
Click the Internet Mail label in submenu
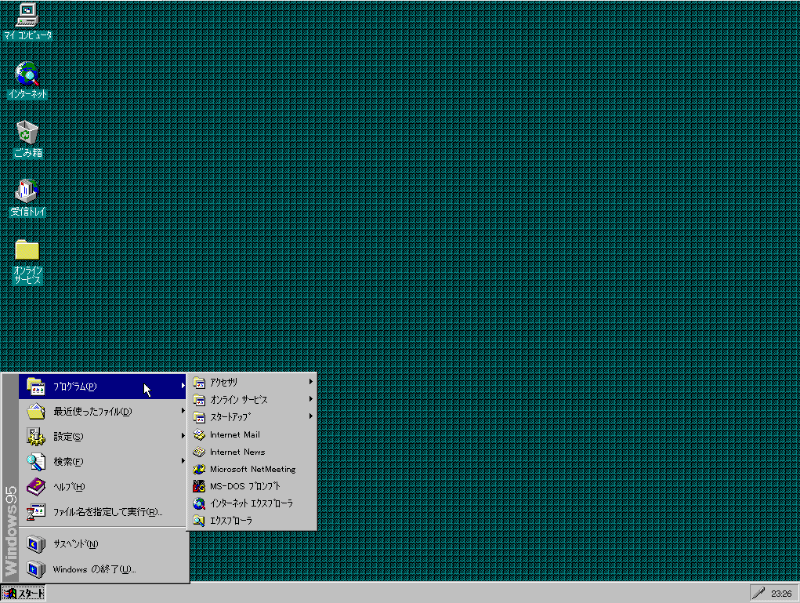point(235,435)
